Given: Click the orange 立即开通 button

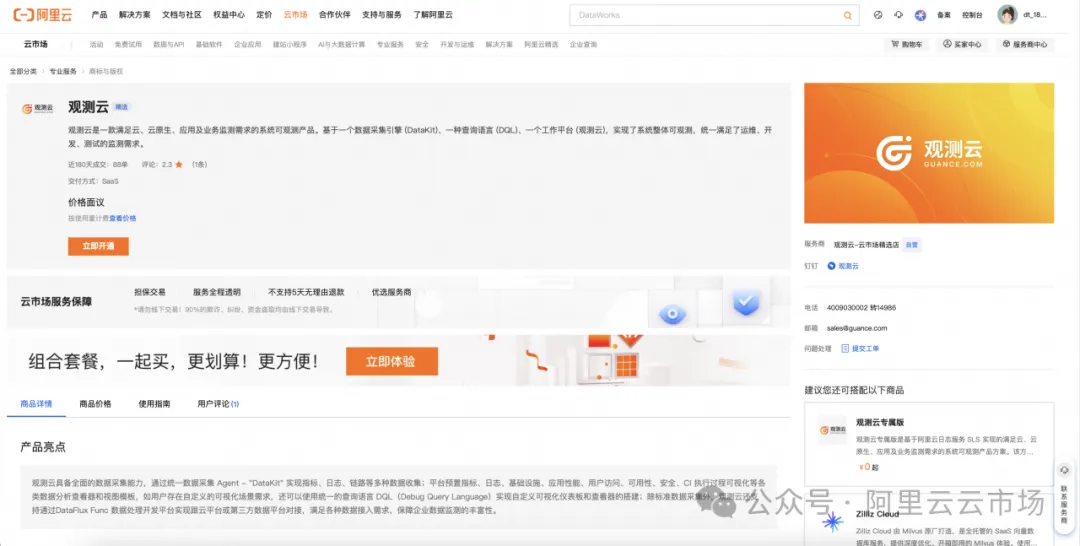Looking at the screenshot, I should pyautogui.click(x=98, y=246).
